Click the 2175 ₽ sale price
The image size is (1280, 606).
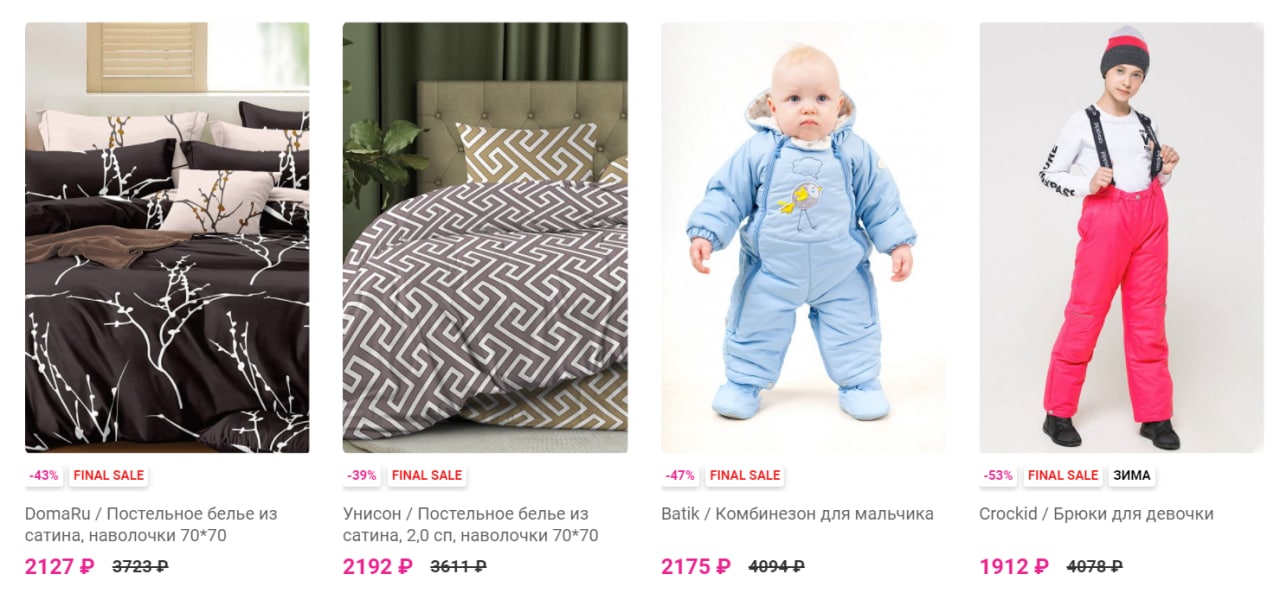click(x=696, y=567)
